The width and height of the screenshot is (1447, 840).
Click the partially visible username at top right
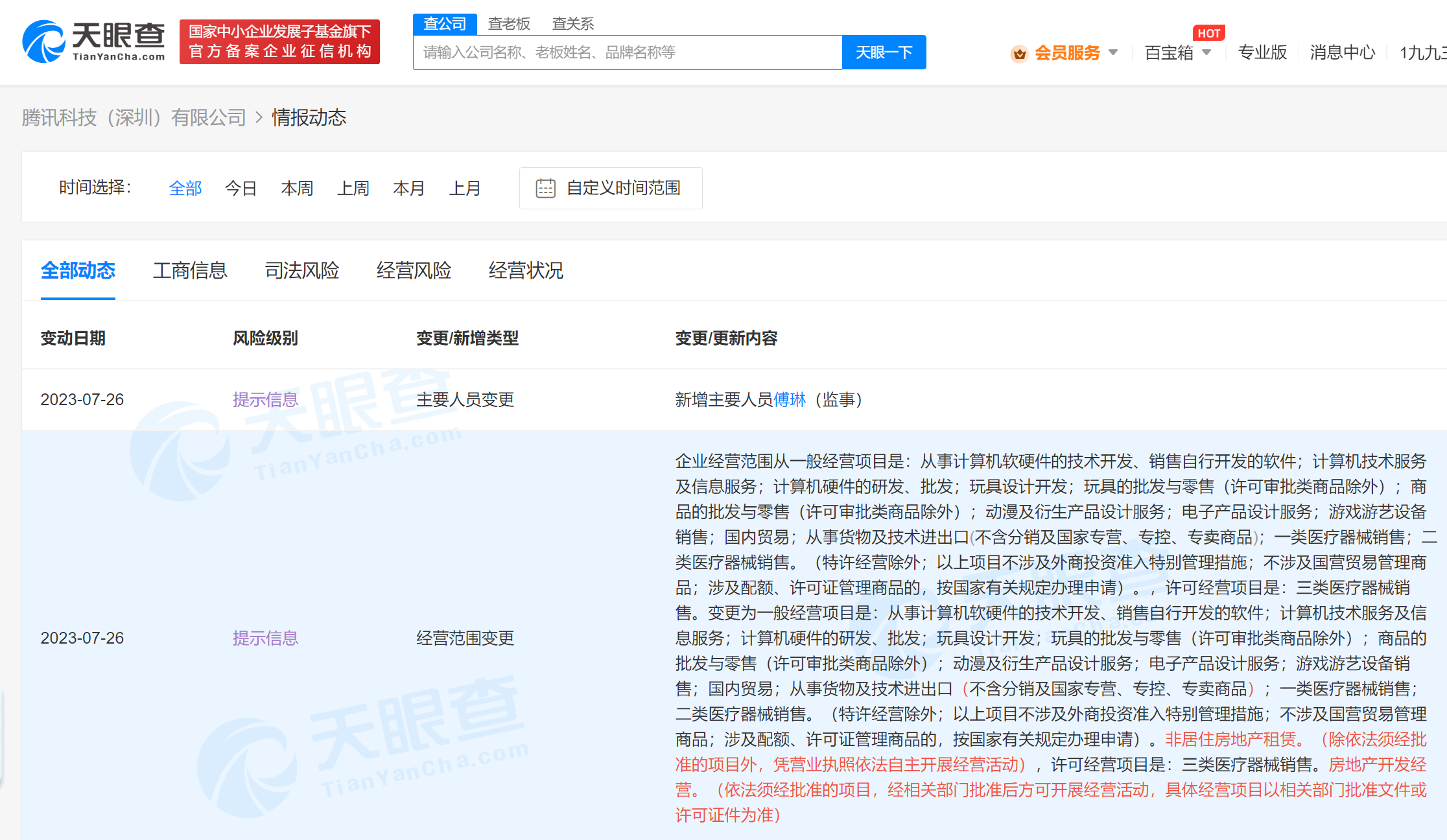click(1422, 52)
